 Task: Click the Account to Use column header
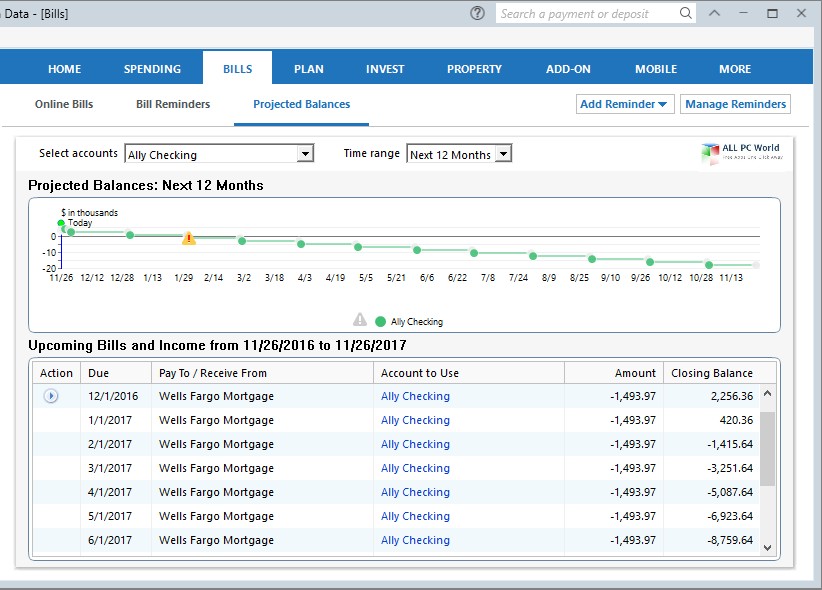pyautogui.click(x=469, y=373)
